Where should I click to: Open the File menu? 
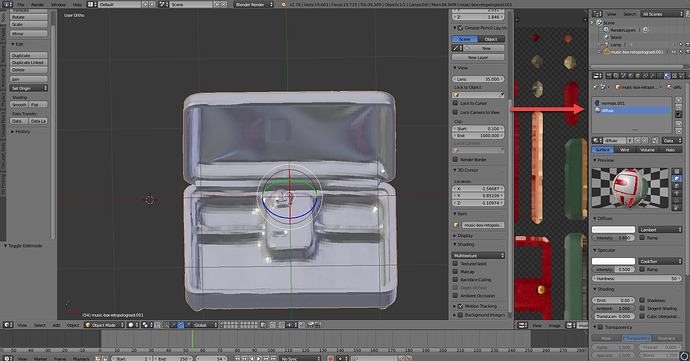(x=21, y=4)
